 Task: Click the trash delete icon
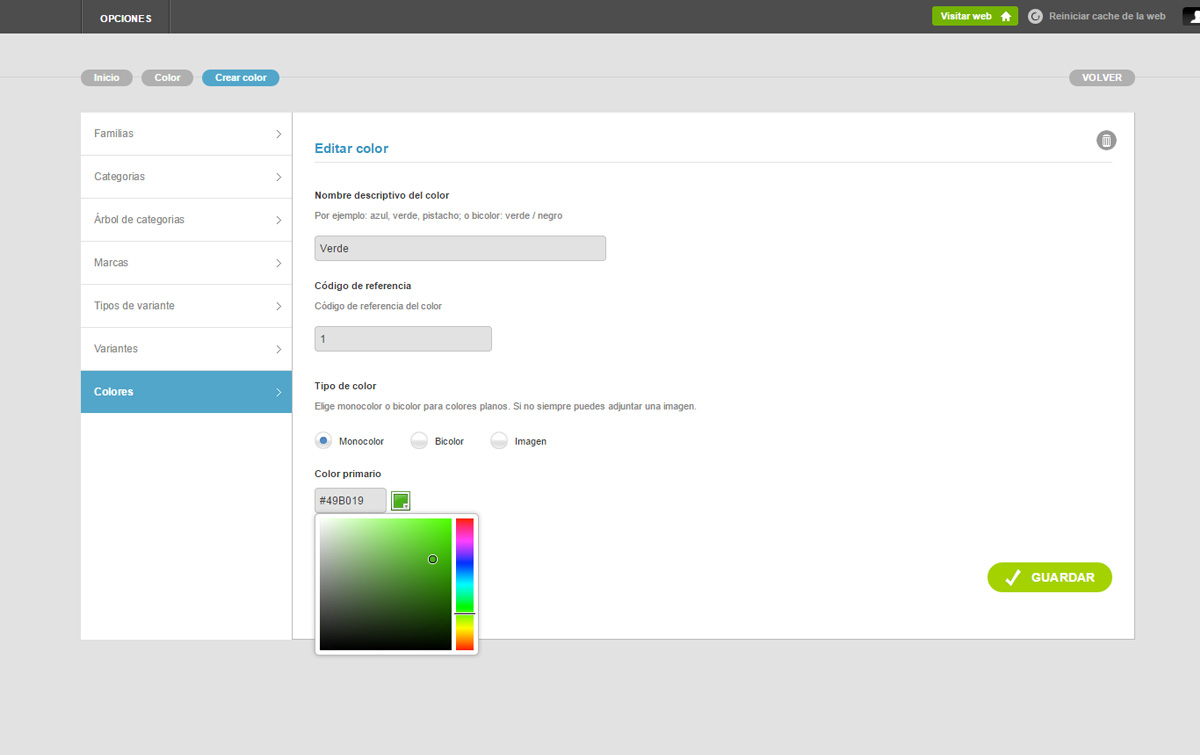tap(1106, 140)
